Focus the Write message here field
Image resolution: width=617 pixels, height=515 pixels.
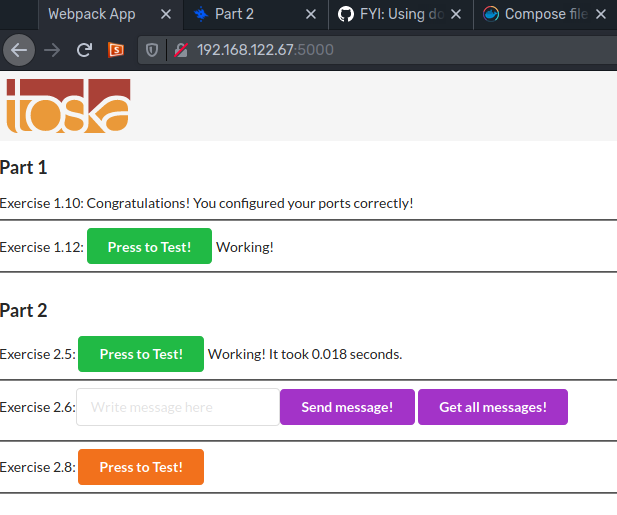coord(178,407)
